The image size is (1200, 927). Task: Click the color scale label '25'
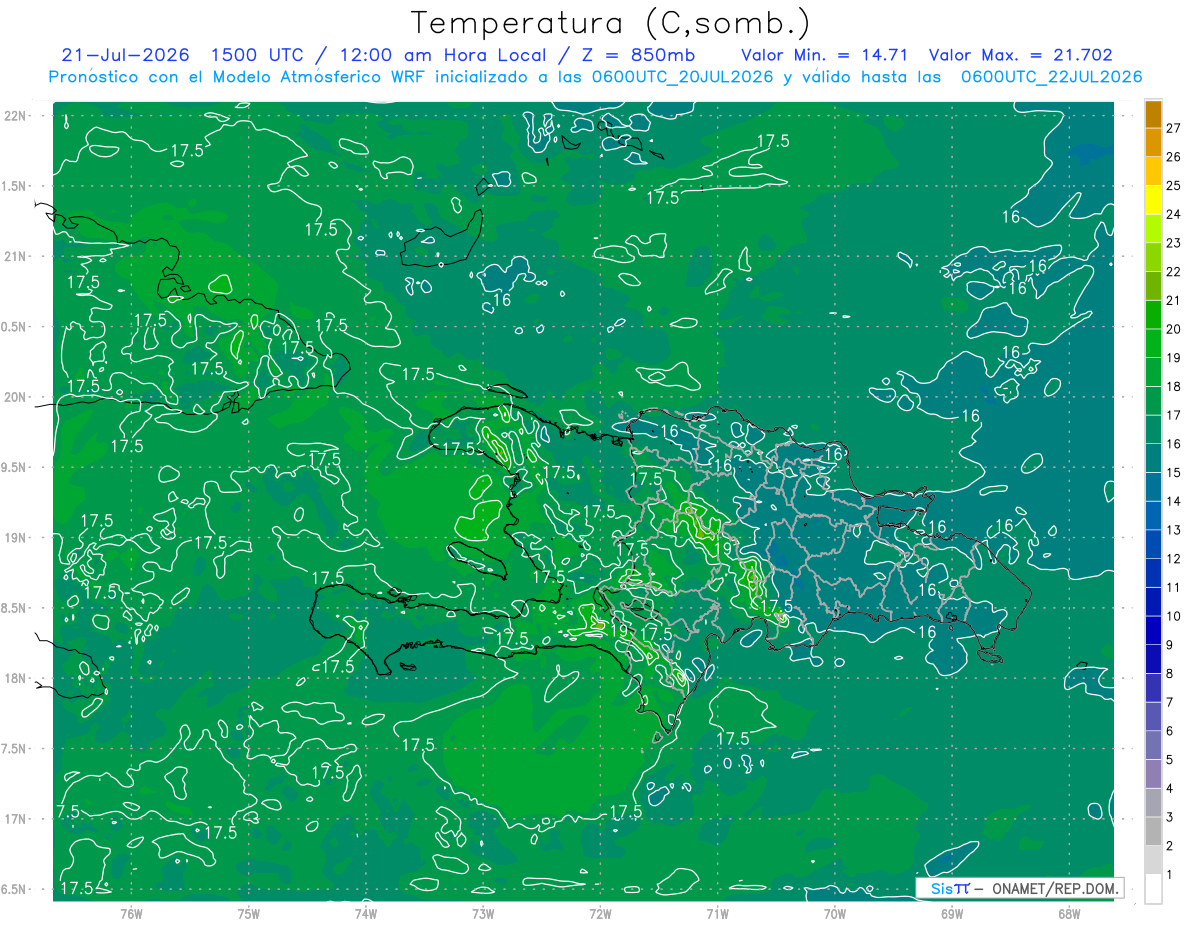(x=1174, y=185)
